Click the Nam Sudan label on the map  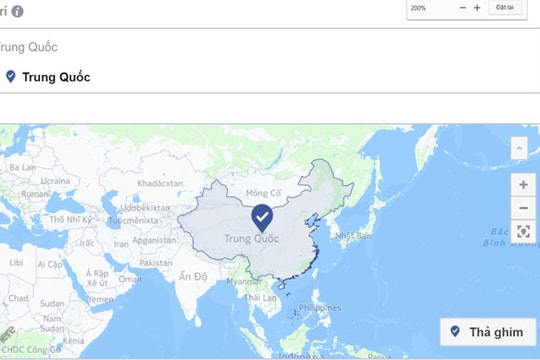click(52, 323)
